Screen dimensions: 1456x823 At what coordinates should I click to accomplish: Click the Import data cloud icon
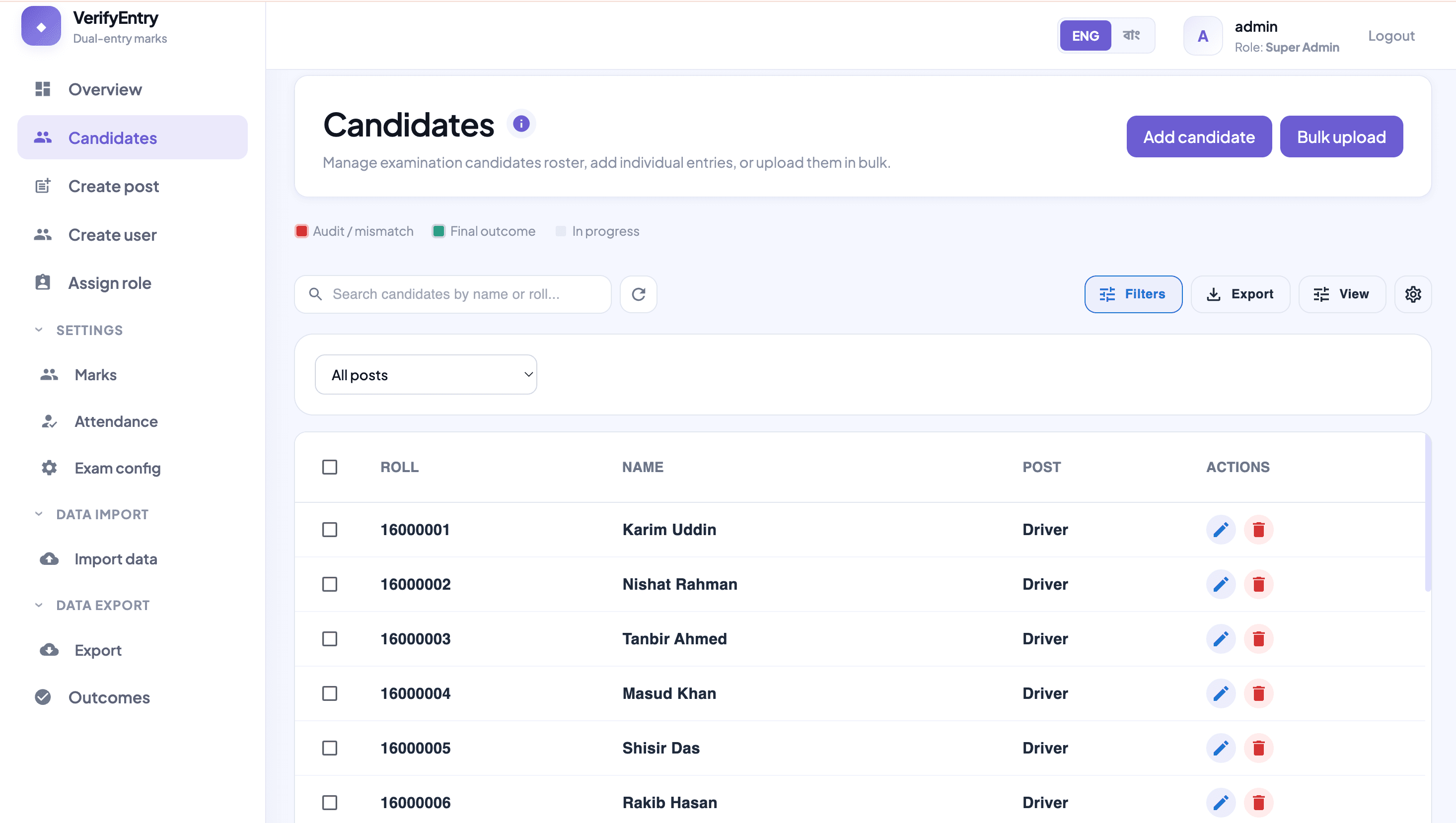[49, 559]
